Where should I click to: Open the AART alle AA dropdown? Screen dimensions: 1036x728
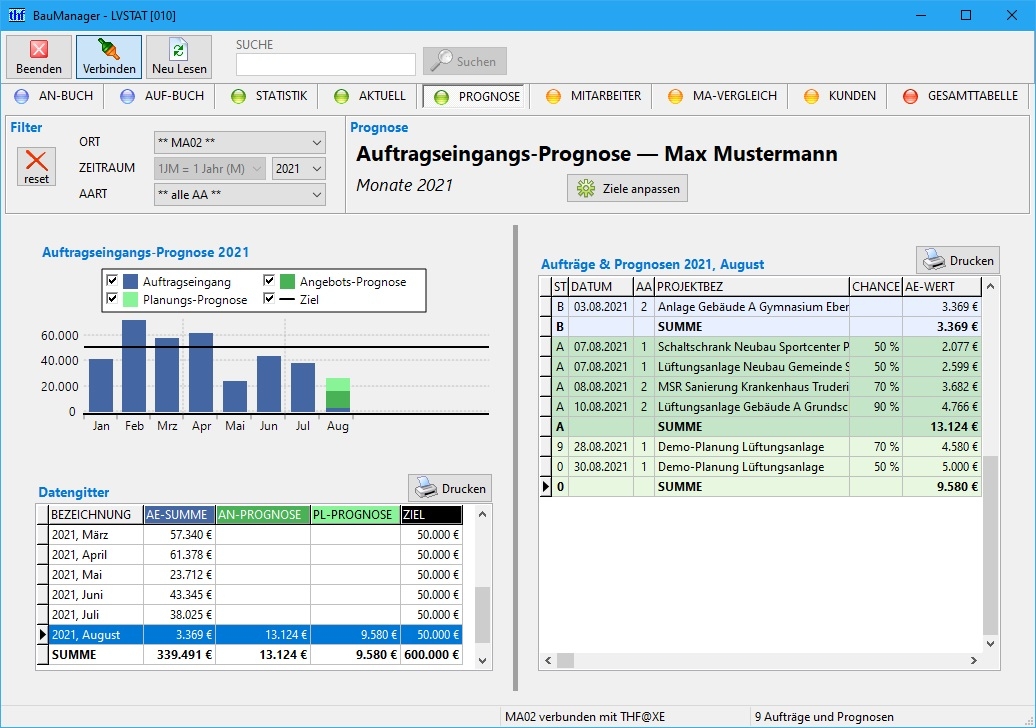(240, 195)
